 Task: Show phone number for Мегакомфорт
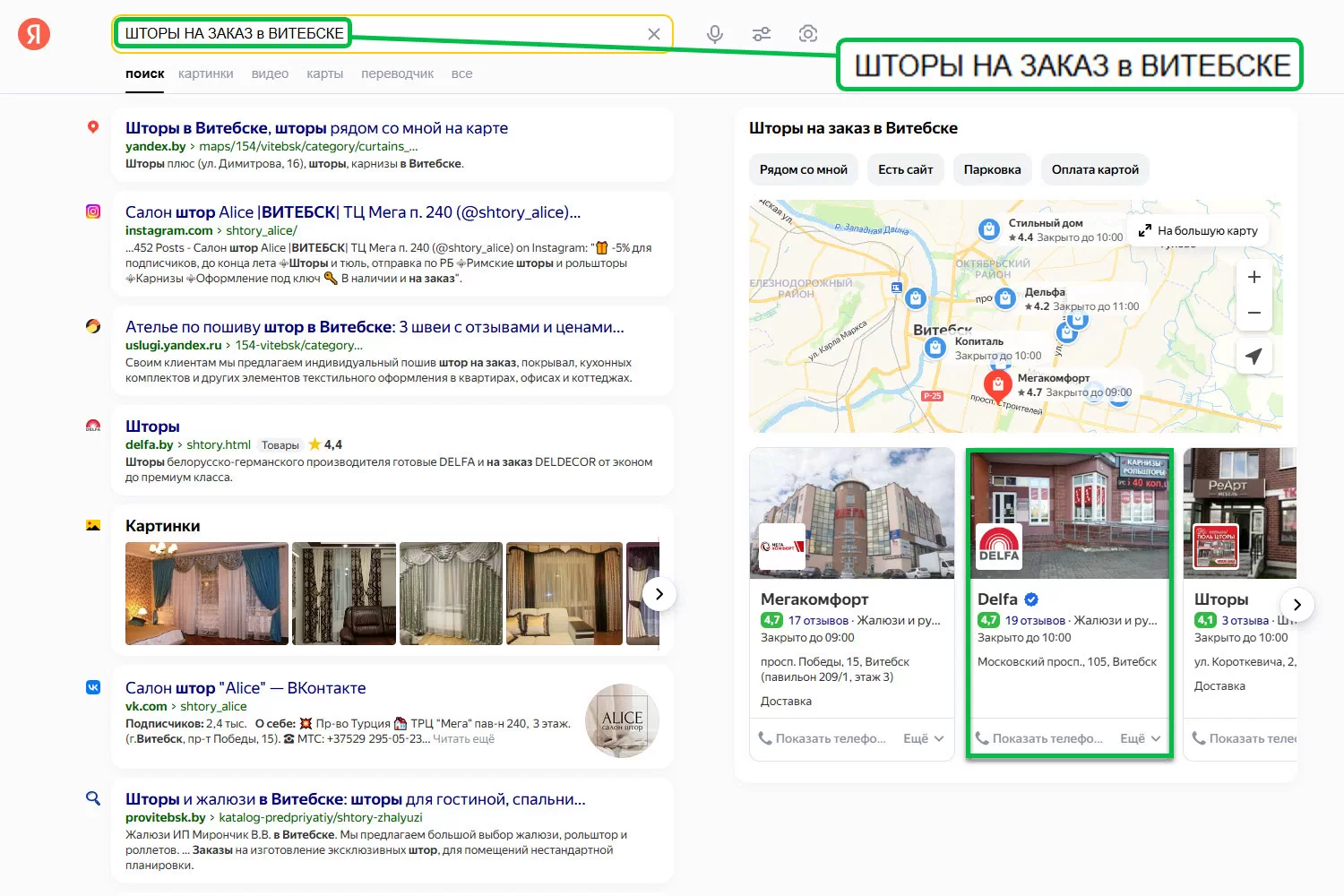tap(823, 738)
